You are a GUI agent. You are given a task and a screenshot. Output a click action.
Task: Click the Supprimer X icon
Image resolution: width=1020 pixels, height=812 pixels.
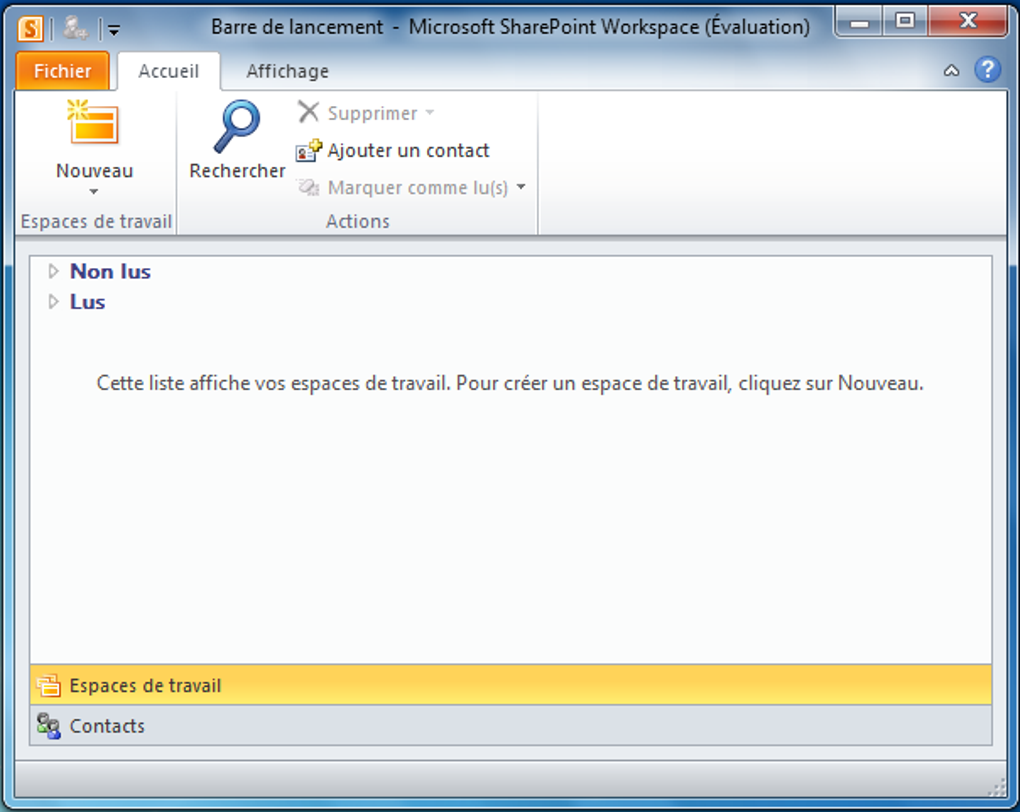(x=308, y=112)
